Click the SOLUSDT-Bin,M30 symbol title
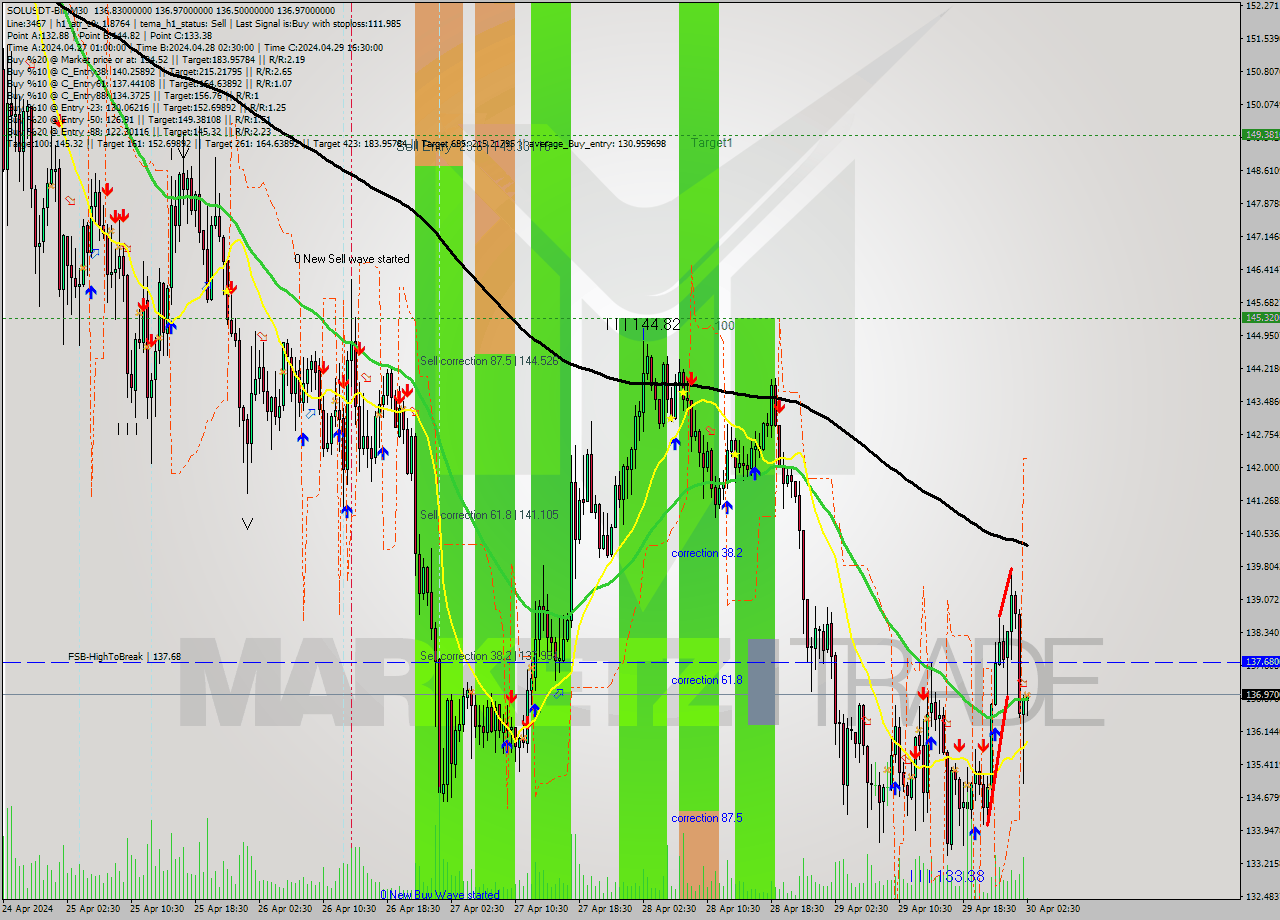The width and height of the screenshot is (1280, 920). pos(47,10)
